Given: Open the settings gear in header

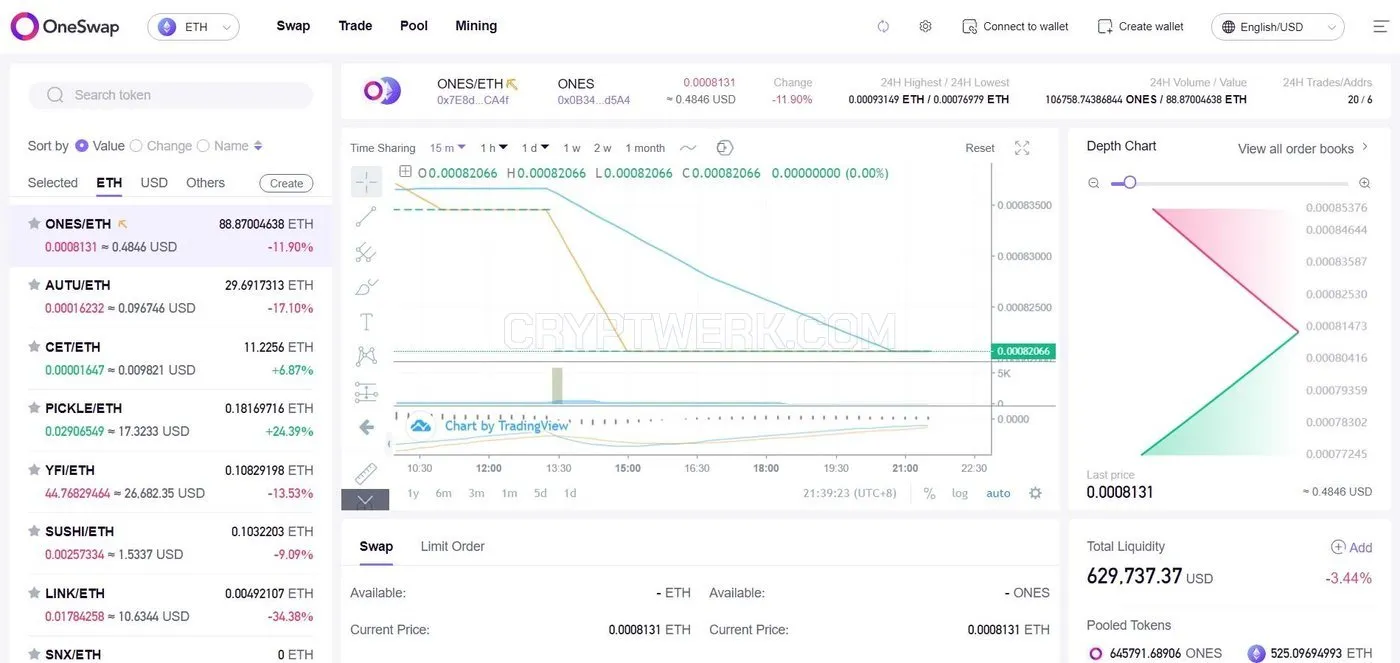Looking at the screenshot, I should coord(925,26).
